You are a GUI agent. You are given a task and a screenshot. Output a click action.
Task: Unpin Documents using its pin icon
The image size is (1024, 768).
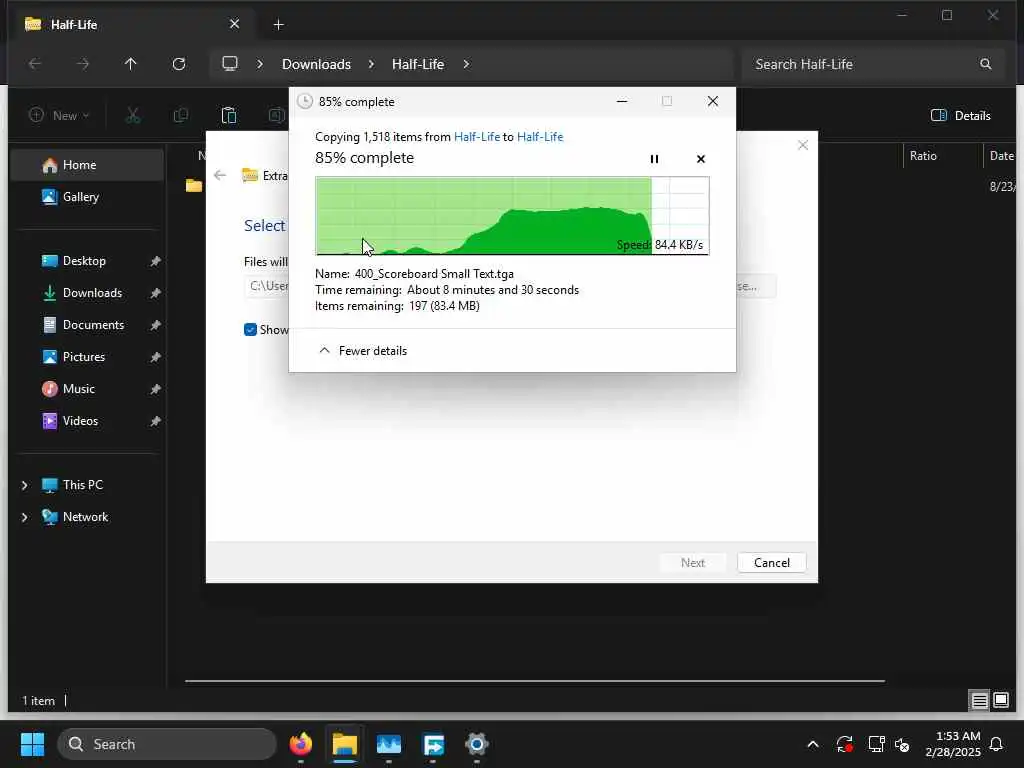tap(155, 325)
